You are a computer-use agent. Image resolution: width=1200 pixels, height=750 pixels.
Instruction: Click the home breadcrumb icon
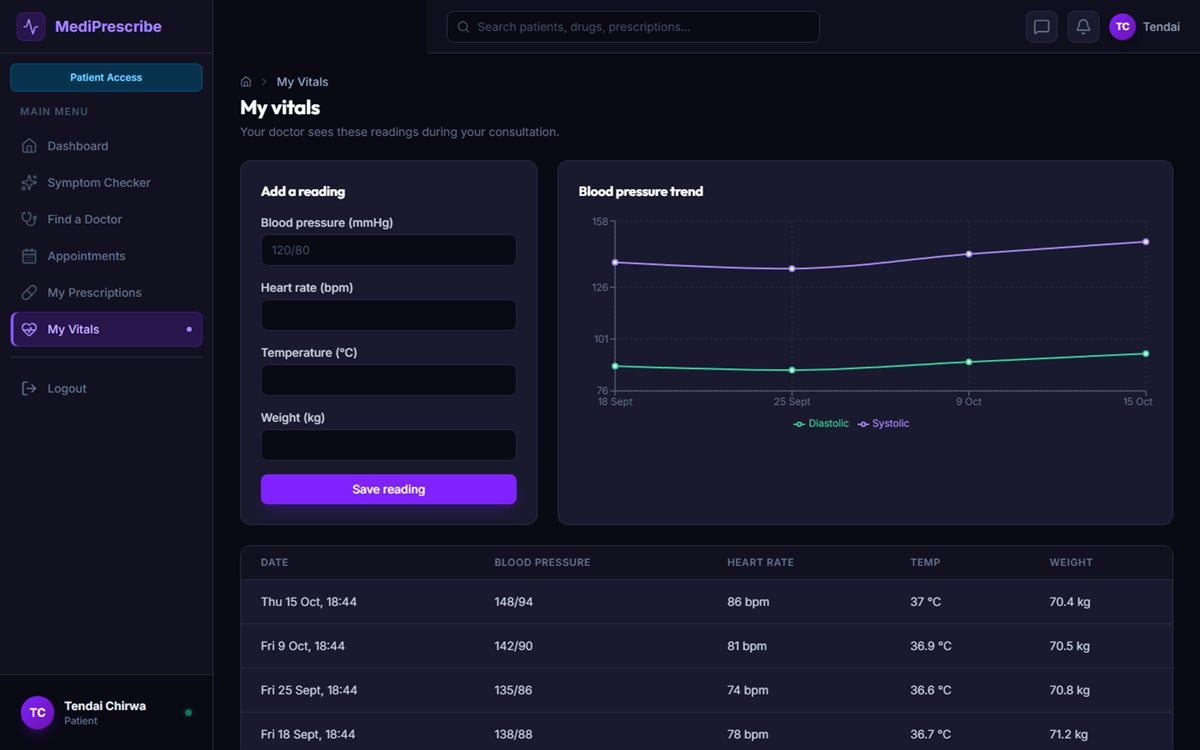coord(246,82)
